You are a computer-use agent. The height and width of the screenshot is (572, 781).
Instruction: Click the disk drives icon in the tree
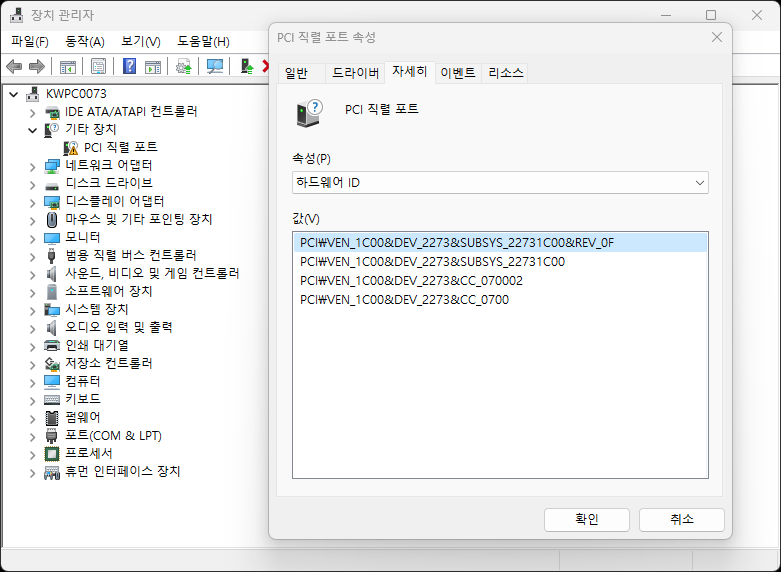[52, 186]
